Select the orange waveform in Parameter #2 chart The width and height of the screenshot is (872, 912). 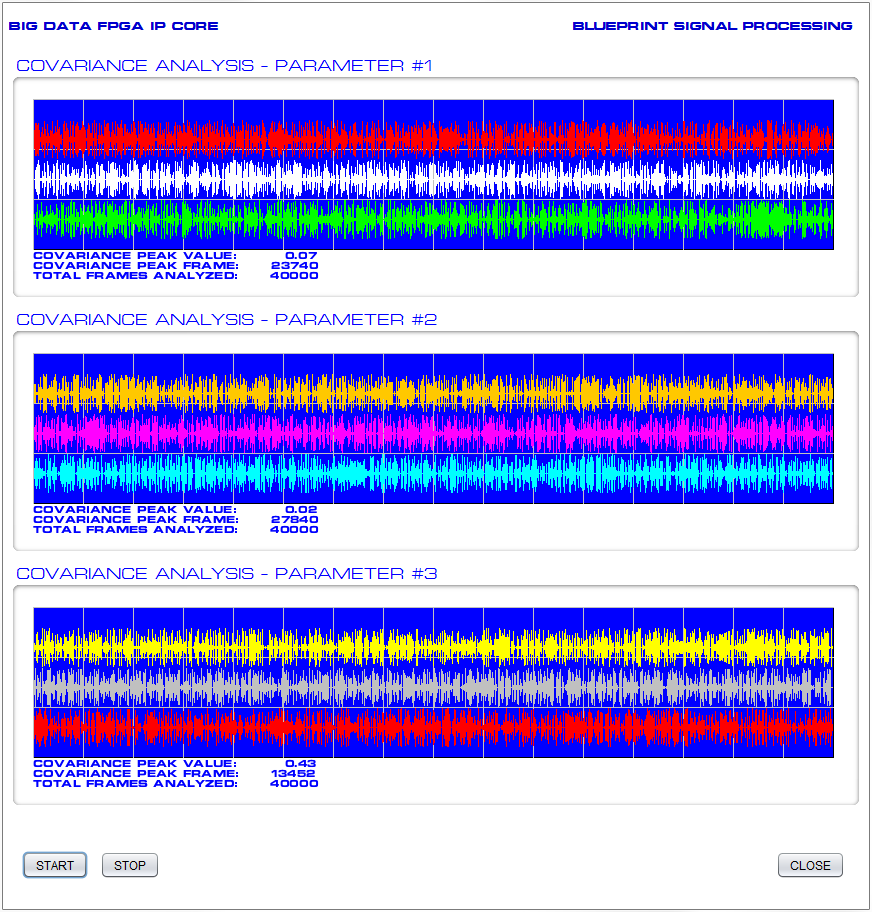click(x=433, y=392)
